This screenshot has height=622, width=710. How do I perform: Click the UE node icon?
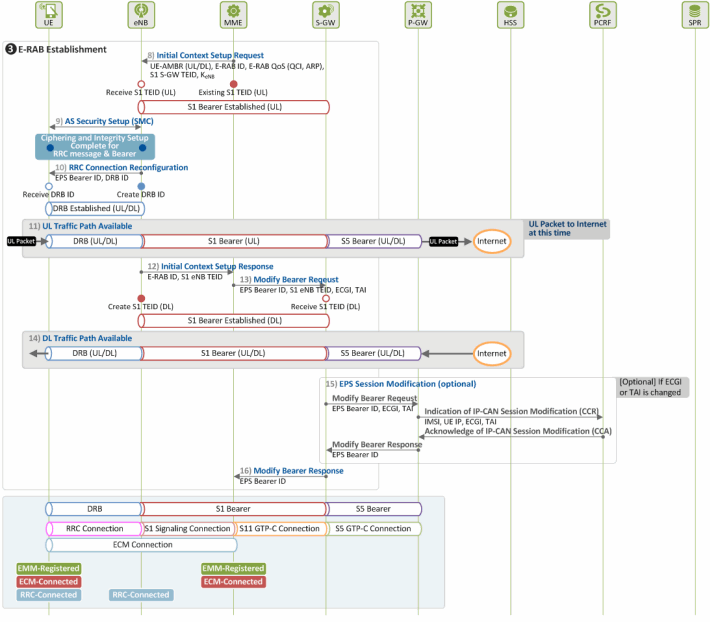[x=49, y=14]
